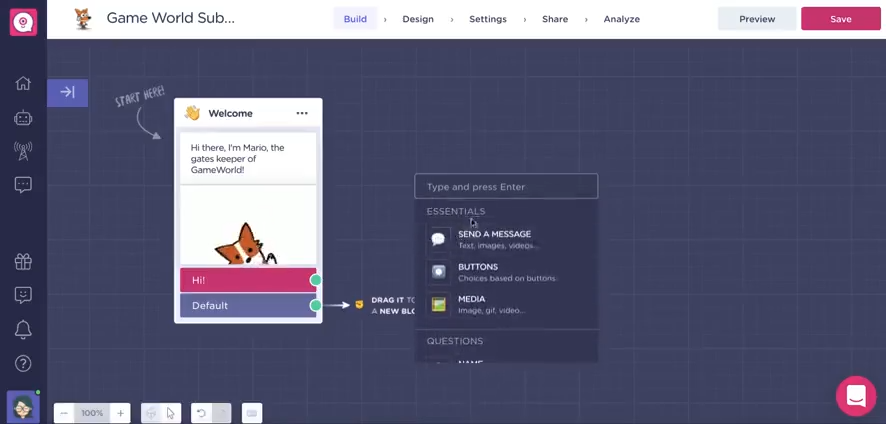
Task: Click the fox bot avatar icon
Action: coord(84,19)
